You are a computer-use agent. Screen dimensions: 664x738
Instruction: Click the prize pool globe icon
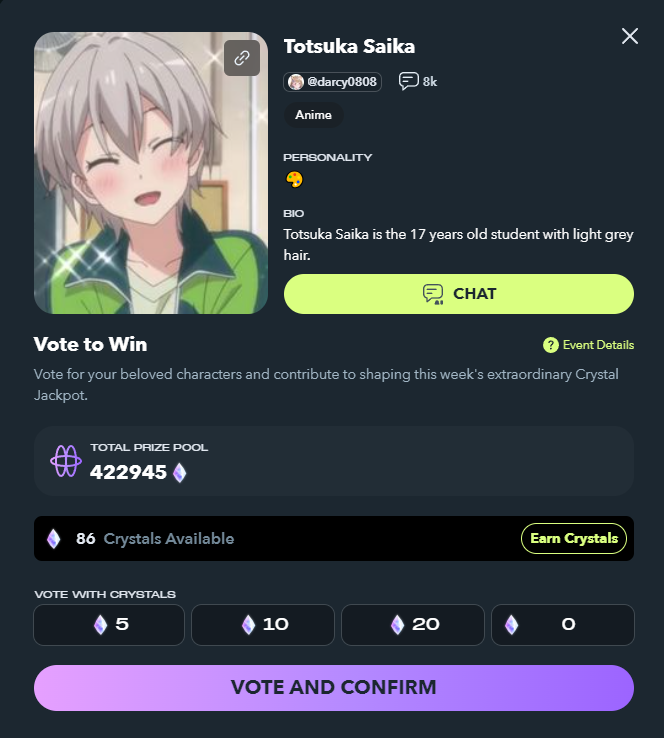(66, 461)
